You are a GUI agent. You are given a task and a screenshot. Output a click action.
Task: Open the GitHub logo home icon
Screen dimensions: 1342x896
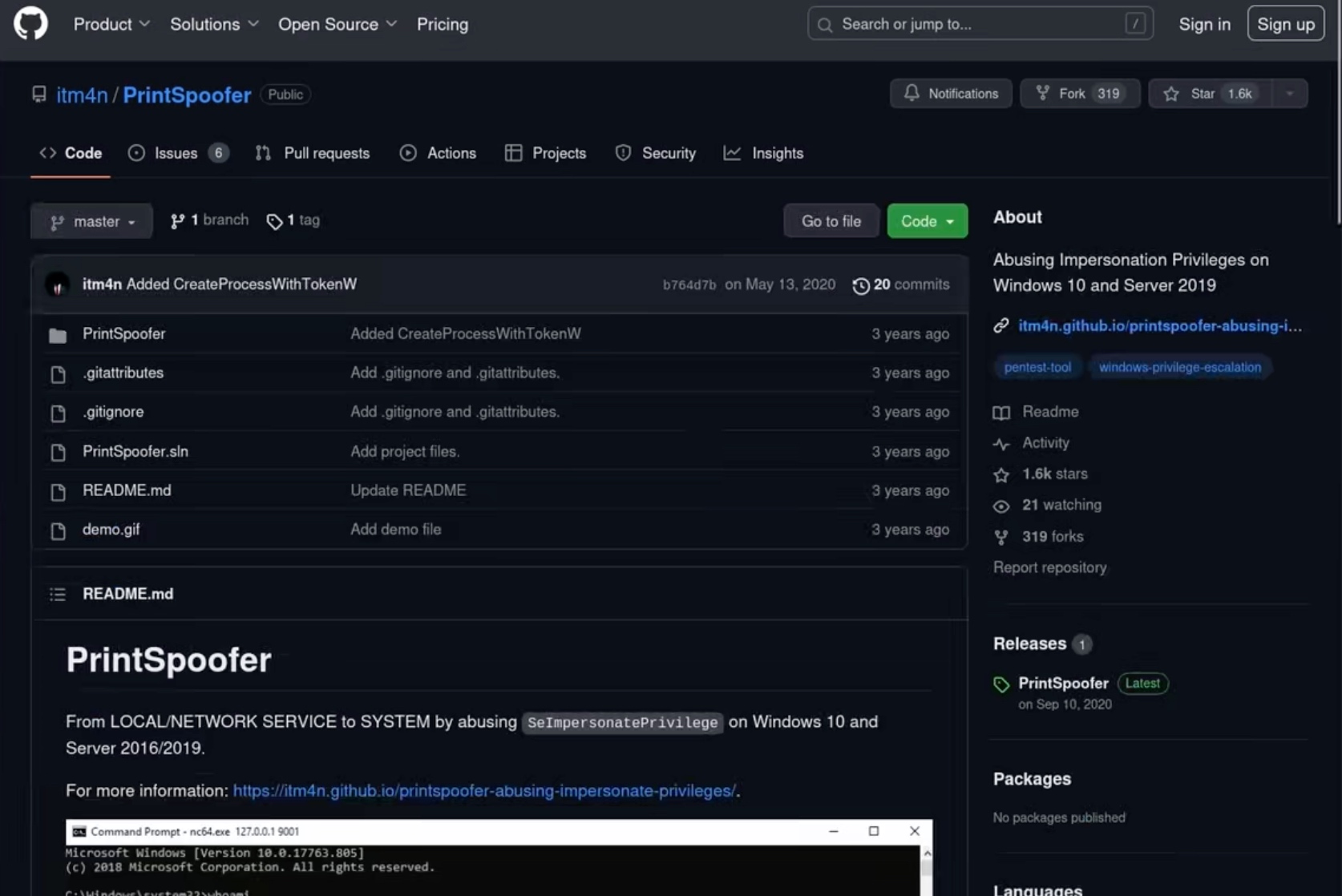30,24
